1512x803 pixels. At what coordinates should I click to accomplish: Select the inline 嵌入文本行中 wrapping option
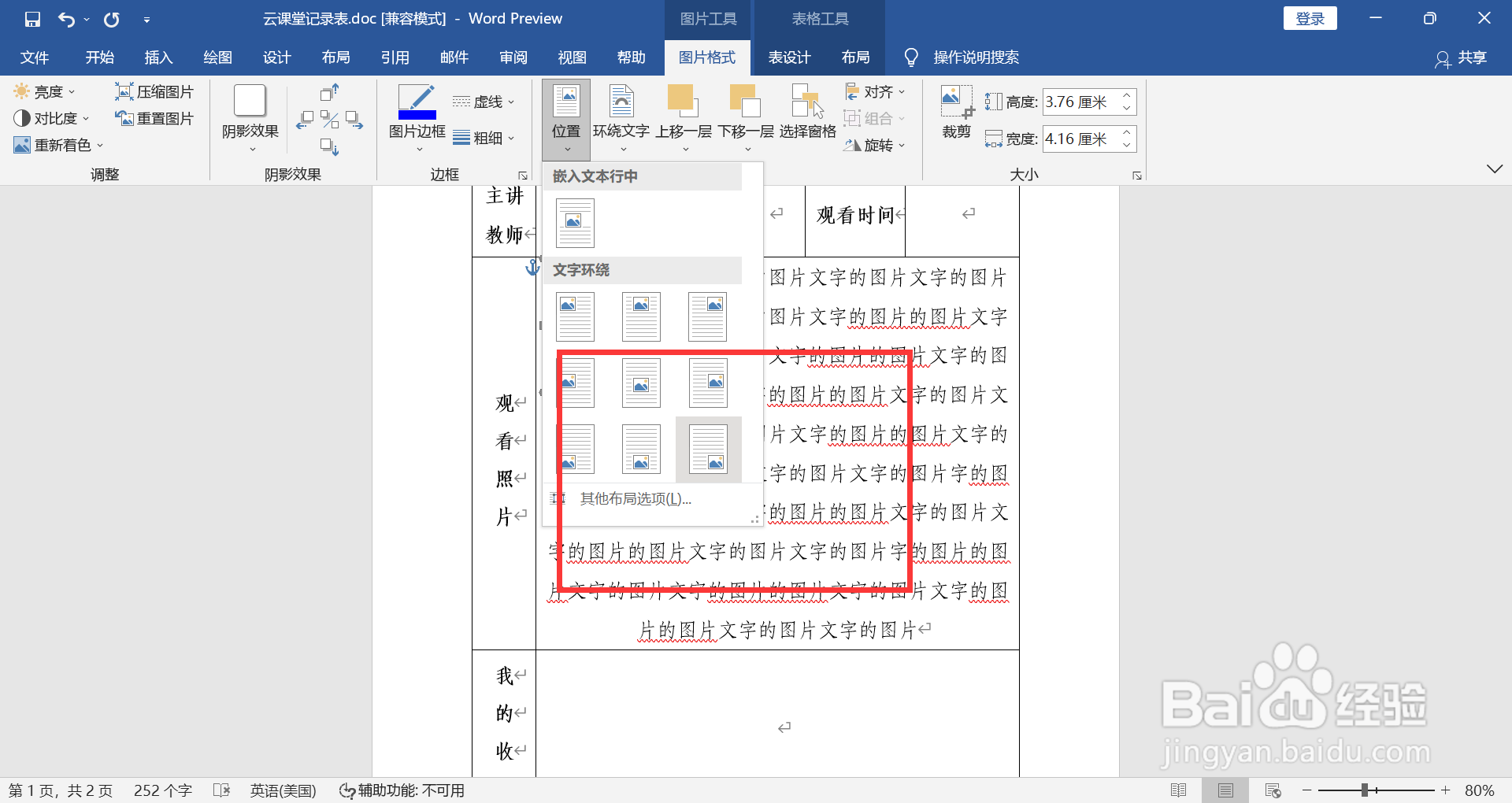pos(575,223)
